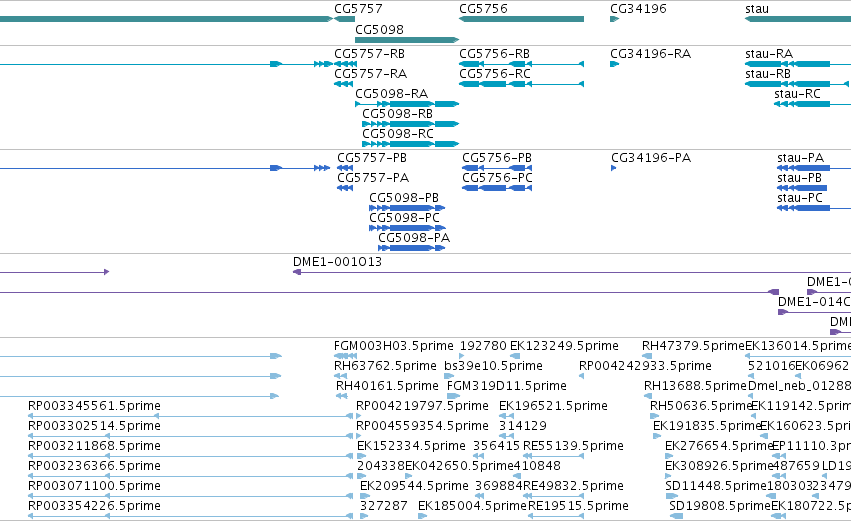Select EST RP003354226.5prime
This screenshot has width=851, height=521.
(94, 506)
